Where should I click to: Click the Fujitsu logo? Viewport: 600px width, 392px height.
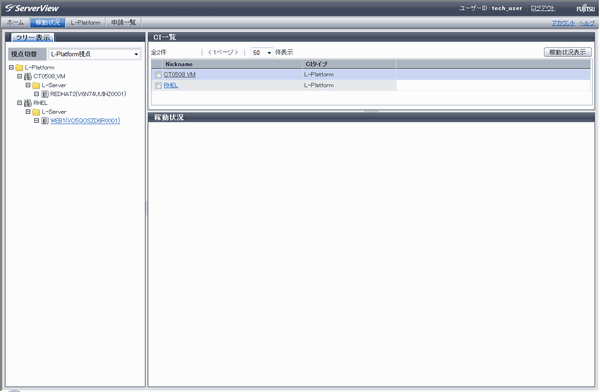(x=585, y=8)
